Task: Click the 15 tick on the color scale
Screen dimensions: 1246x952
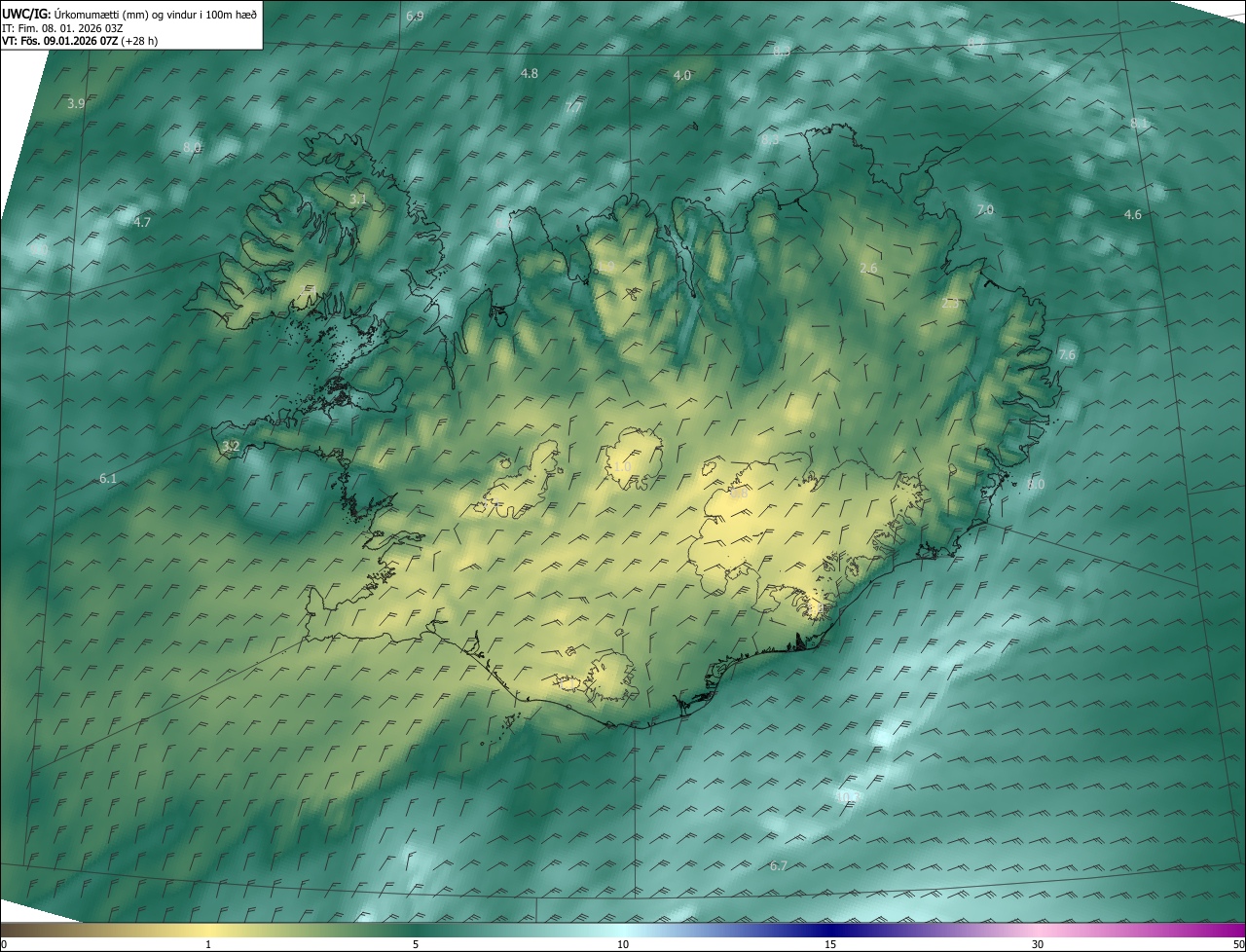Action: (830, 944)
